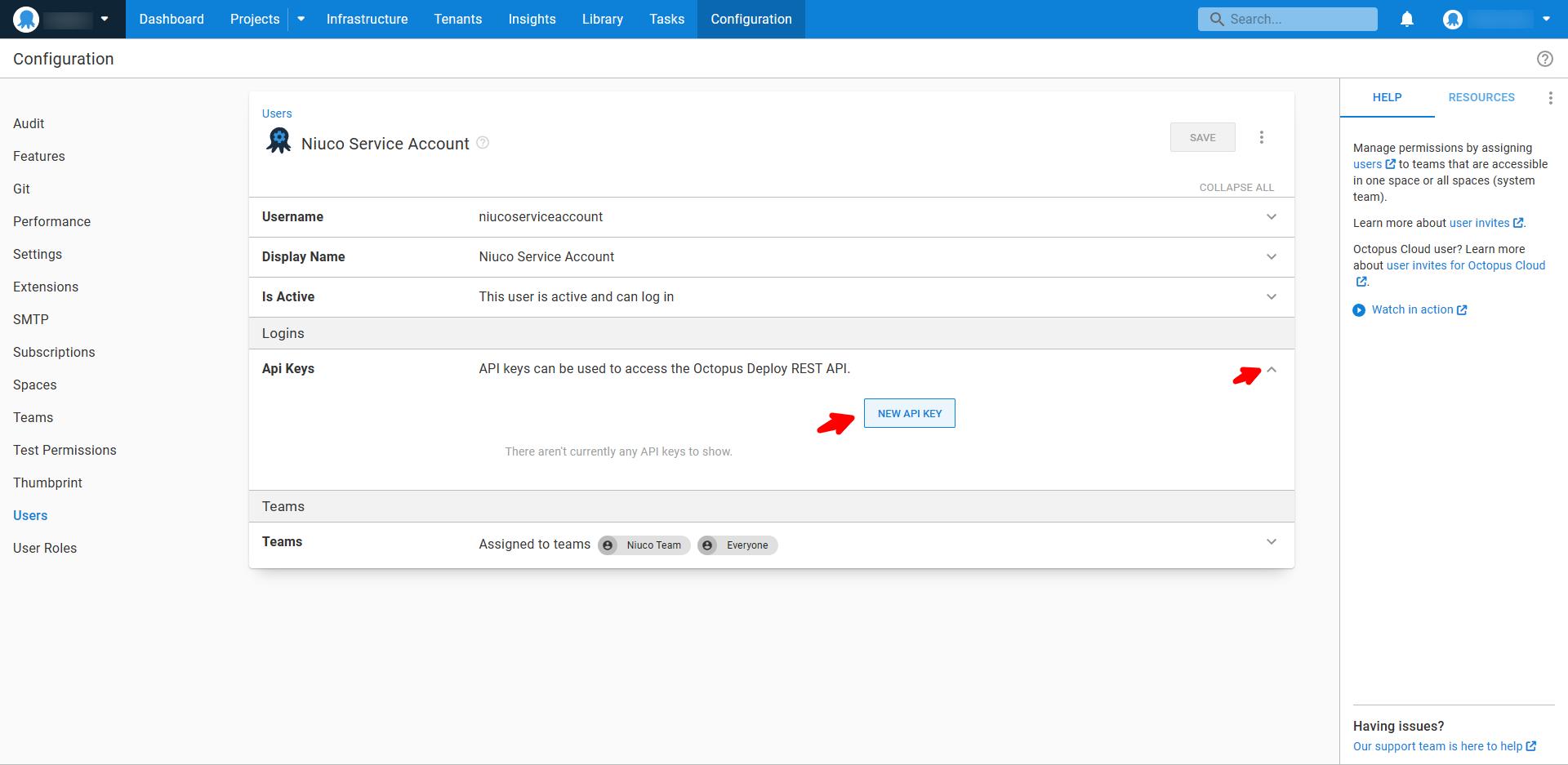Open Insights page
1568x765 pixels.
click(x=532, y=19)
